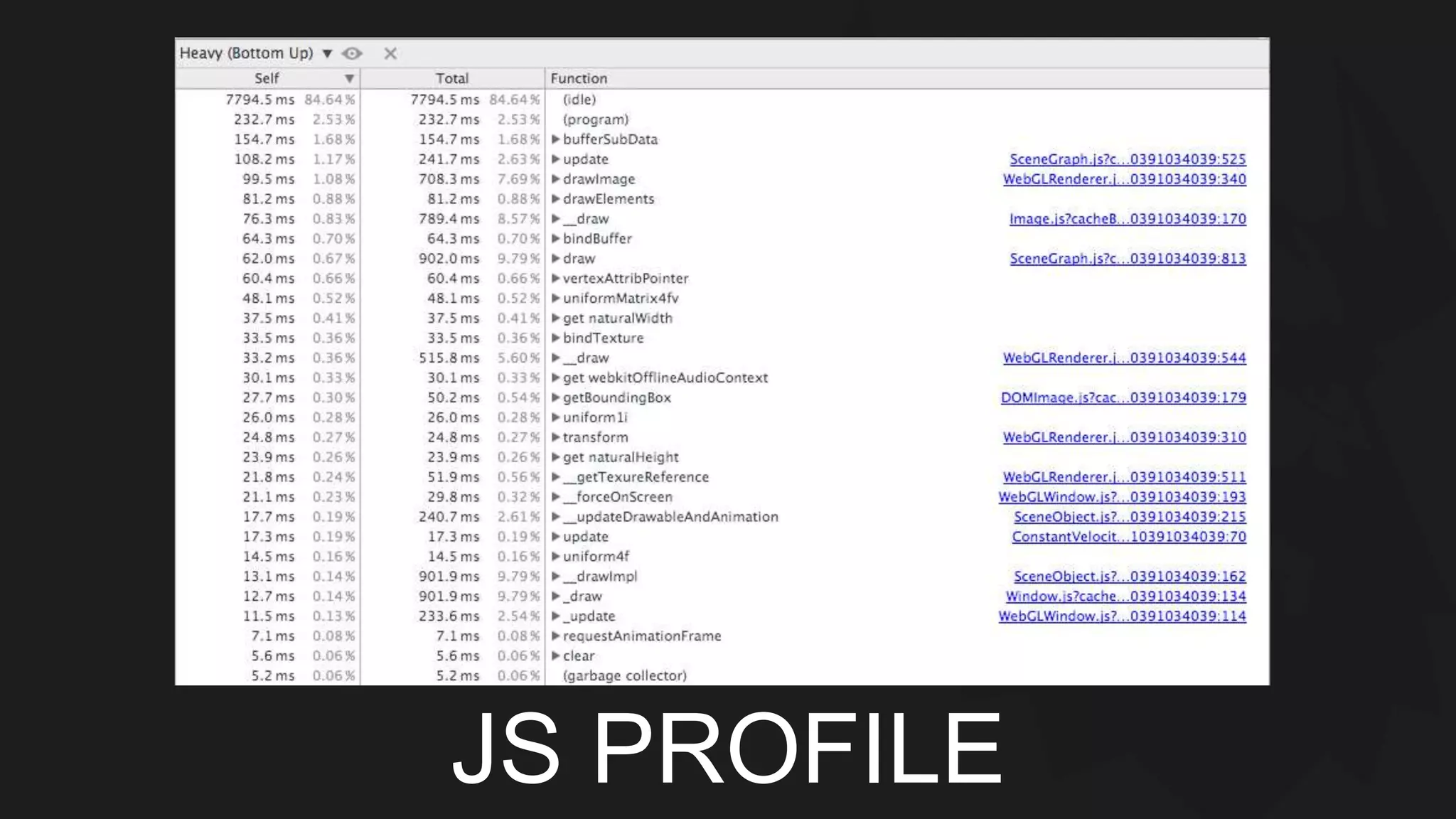Screen dimensions: 1456x819
Task: Sort by the Total column header
Action: pyautogui.click(x=452, y=78)
